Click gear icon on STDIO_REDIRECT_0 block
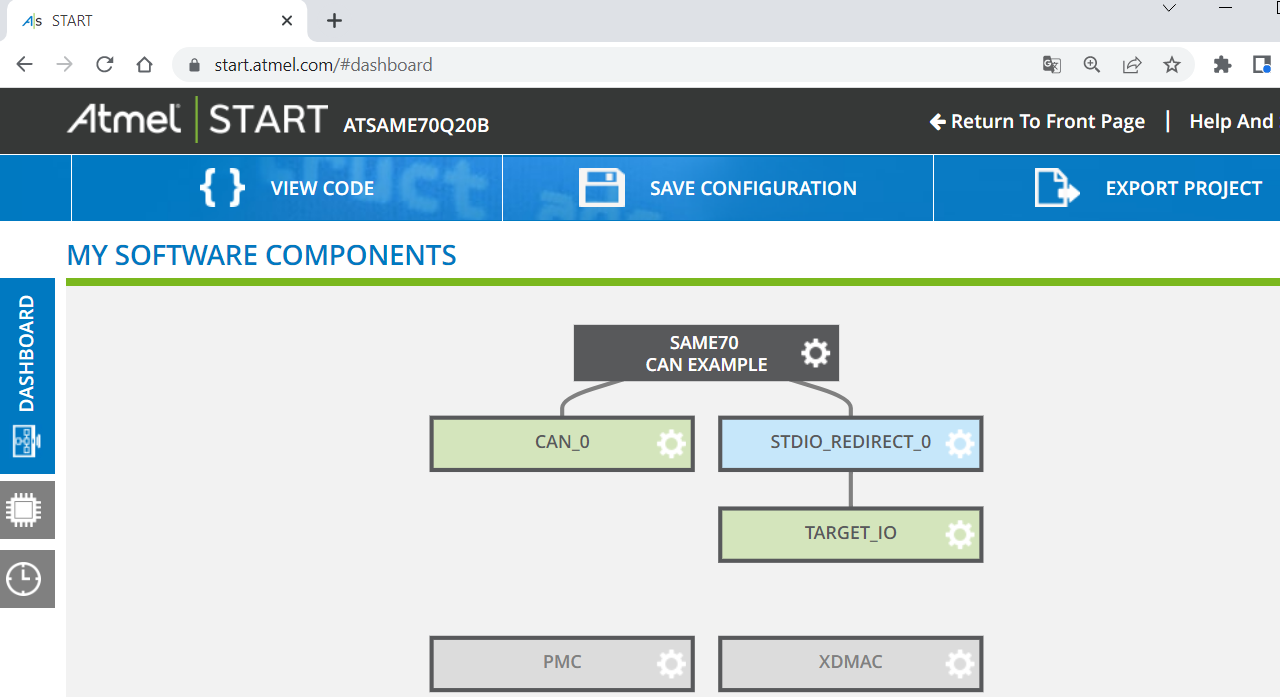The height and width of the screenshot is (697, 1280). (959, 443)
